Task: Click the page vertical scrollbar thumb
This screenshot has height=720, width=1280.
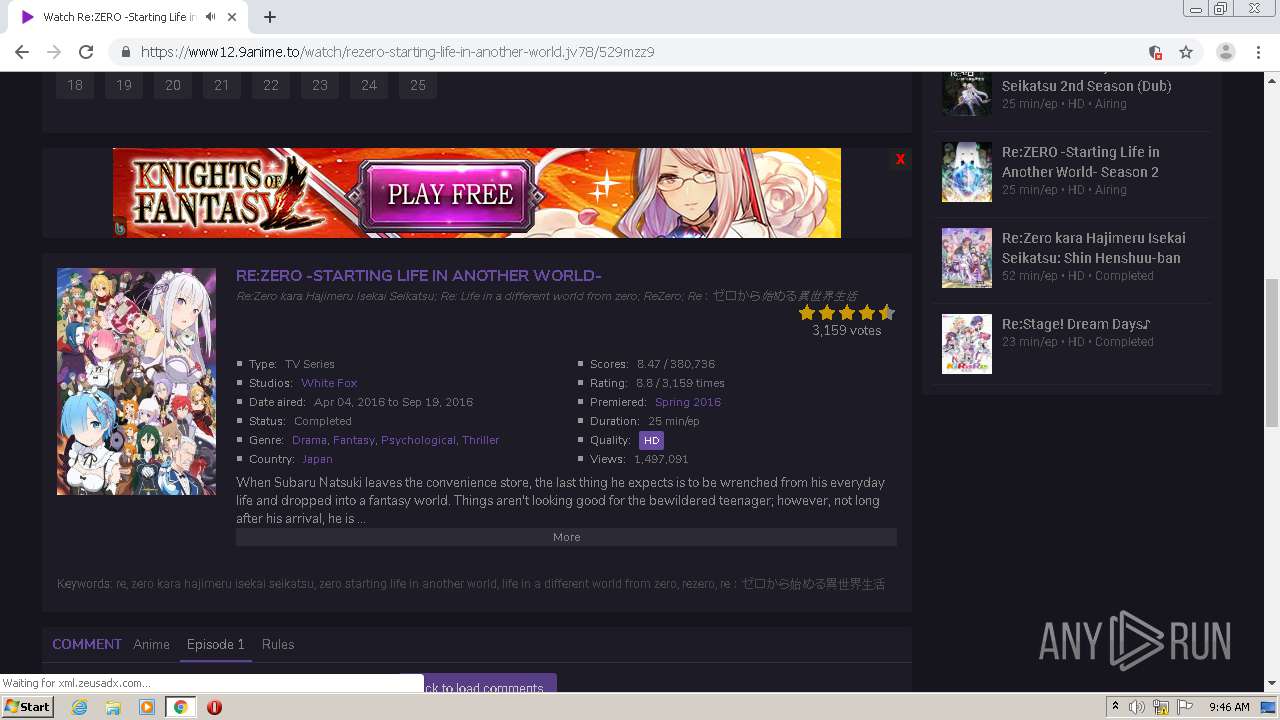Action: [1272, 353]
